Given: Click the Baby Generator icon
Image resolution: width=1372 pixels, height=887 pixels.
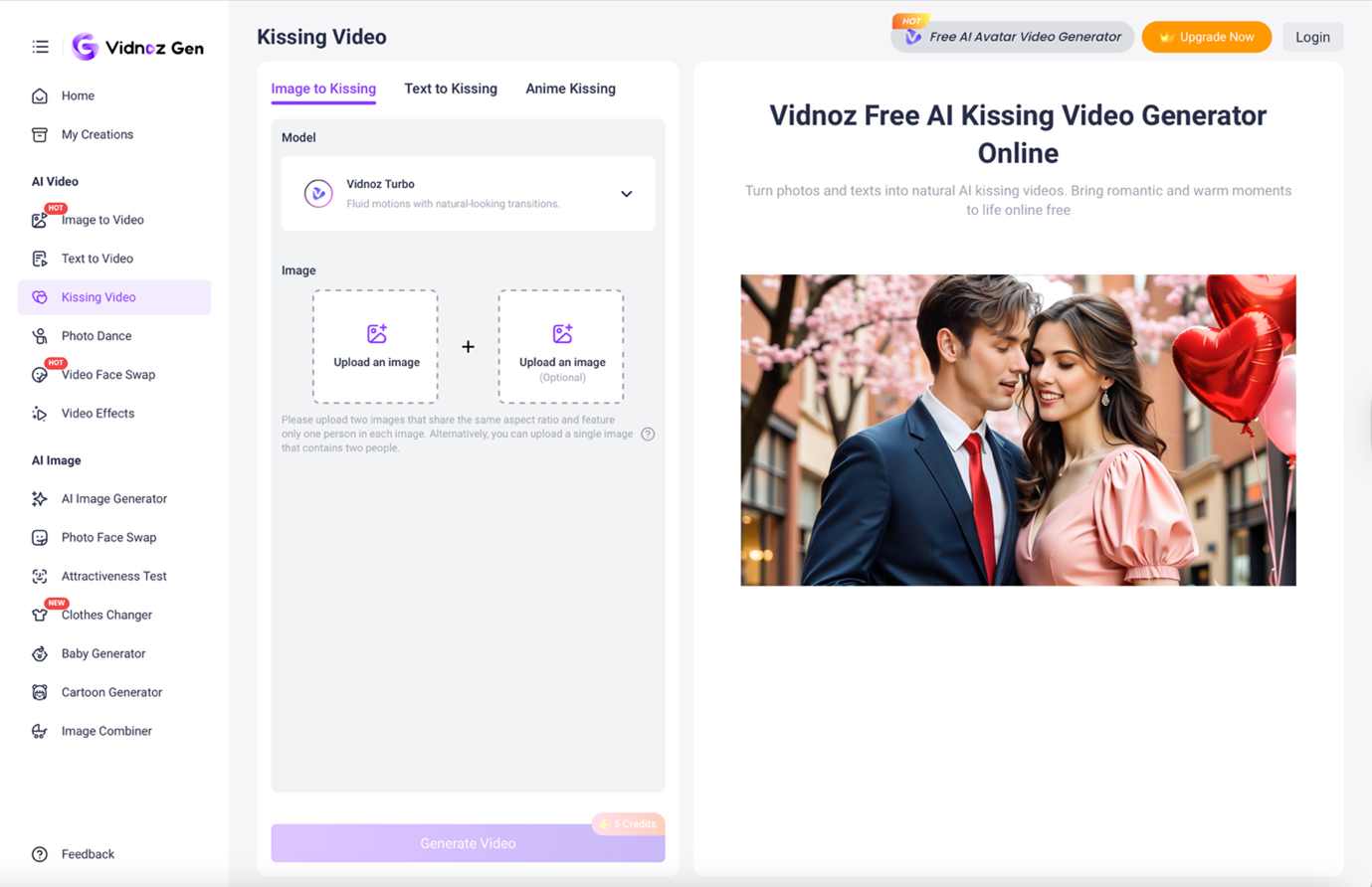Looking at the screenshot, I should 40,654.
